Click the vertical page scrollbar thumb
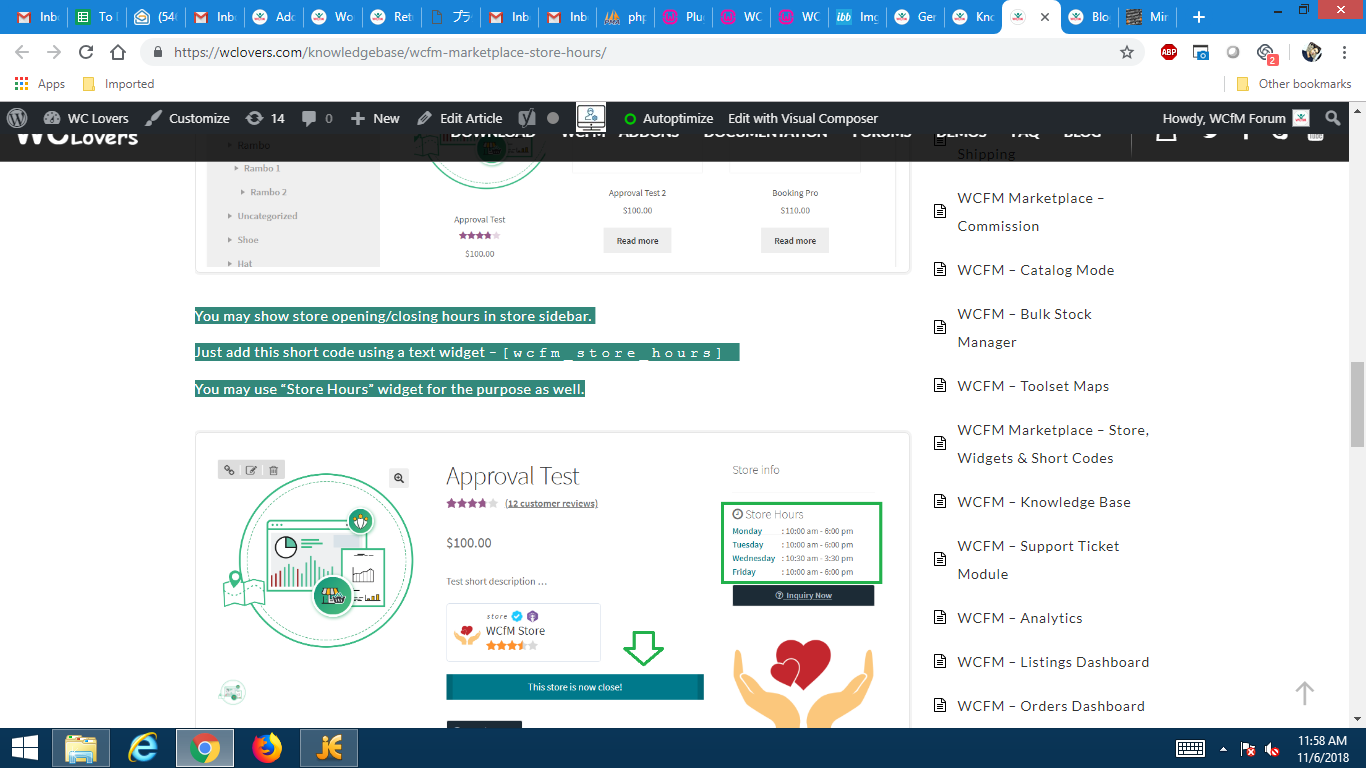The image size is (1366, 768). coord(1357,404)
